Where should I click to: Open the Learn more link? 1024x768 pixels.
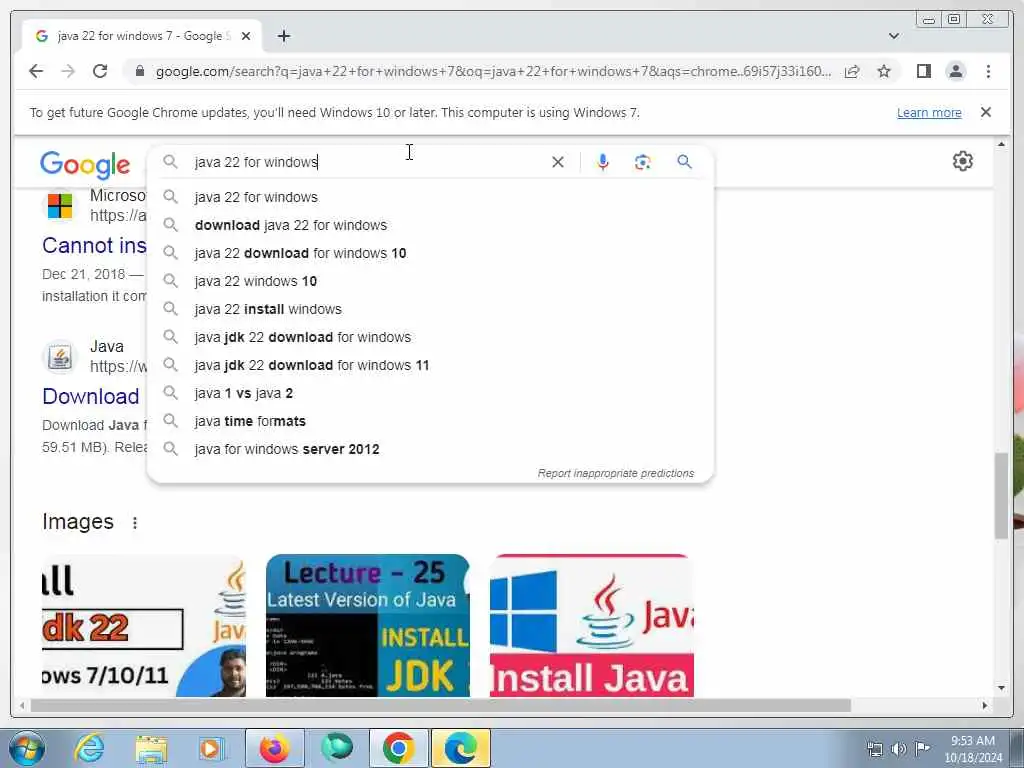click(x=929, y=113)
